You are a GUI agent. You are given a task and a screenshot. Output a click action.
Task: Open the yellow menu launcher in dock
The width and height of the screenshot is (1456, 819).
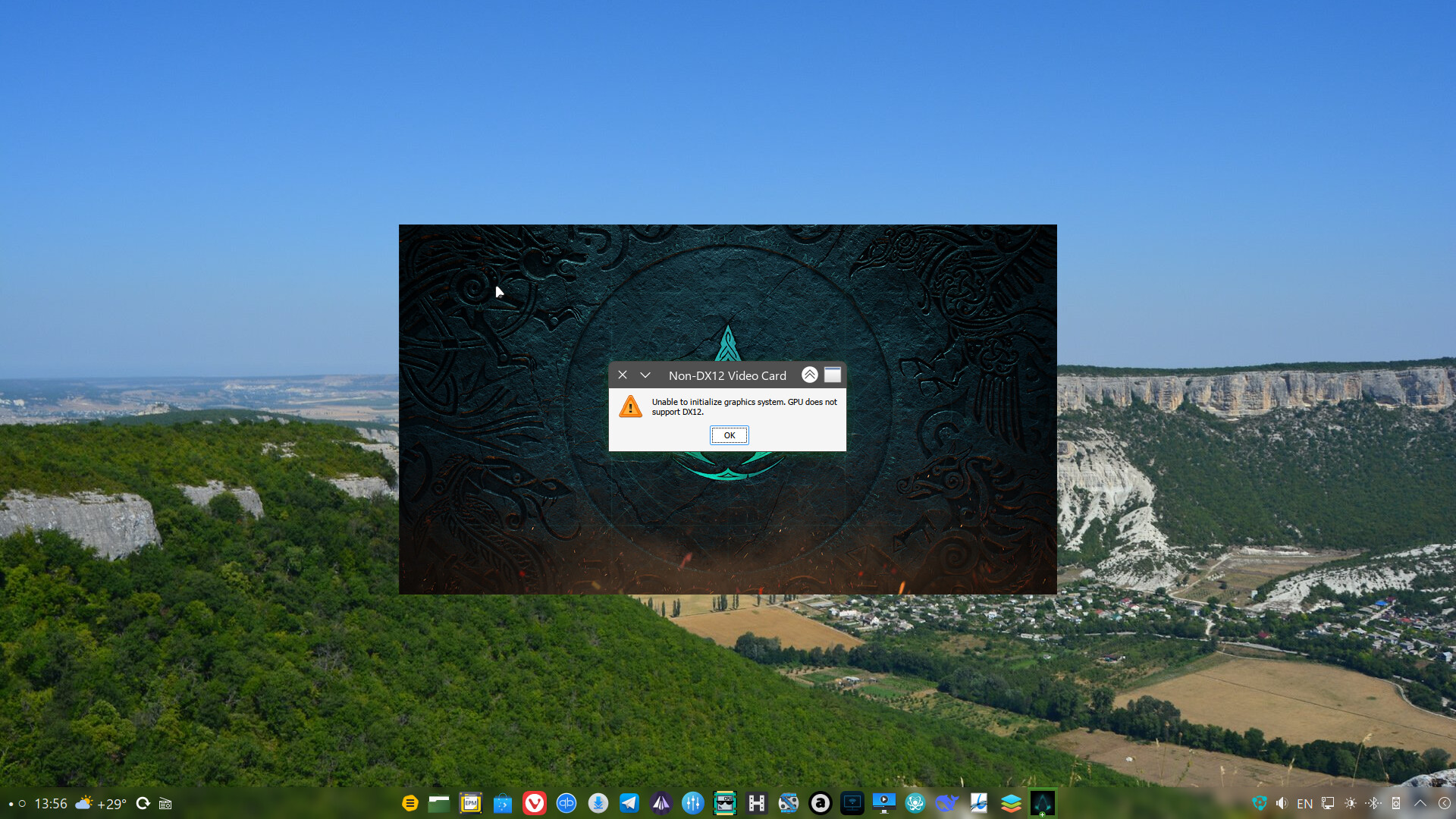pyautogui.click(x=409, y=803)
